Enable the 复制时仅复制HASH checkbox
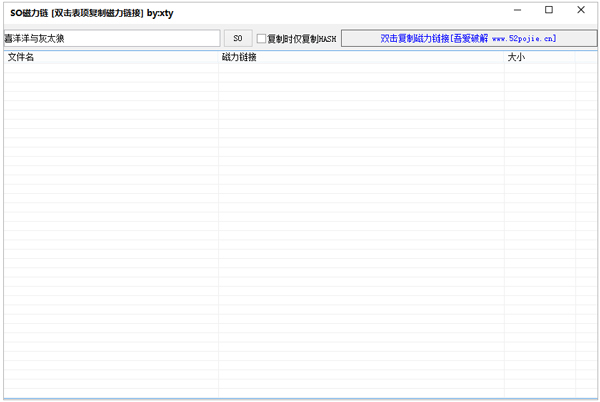Viewport: 600px width, 402px height. 261,39
